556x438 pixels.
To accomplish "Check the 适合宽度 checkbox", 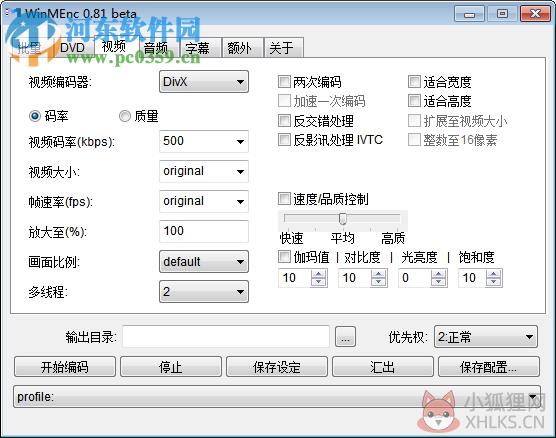I will click(414, 82).
